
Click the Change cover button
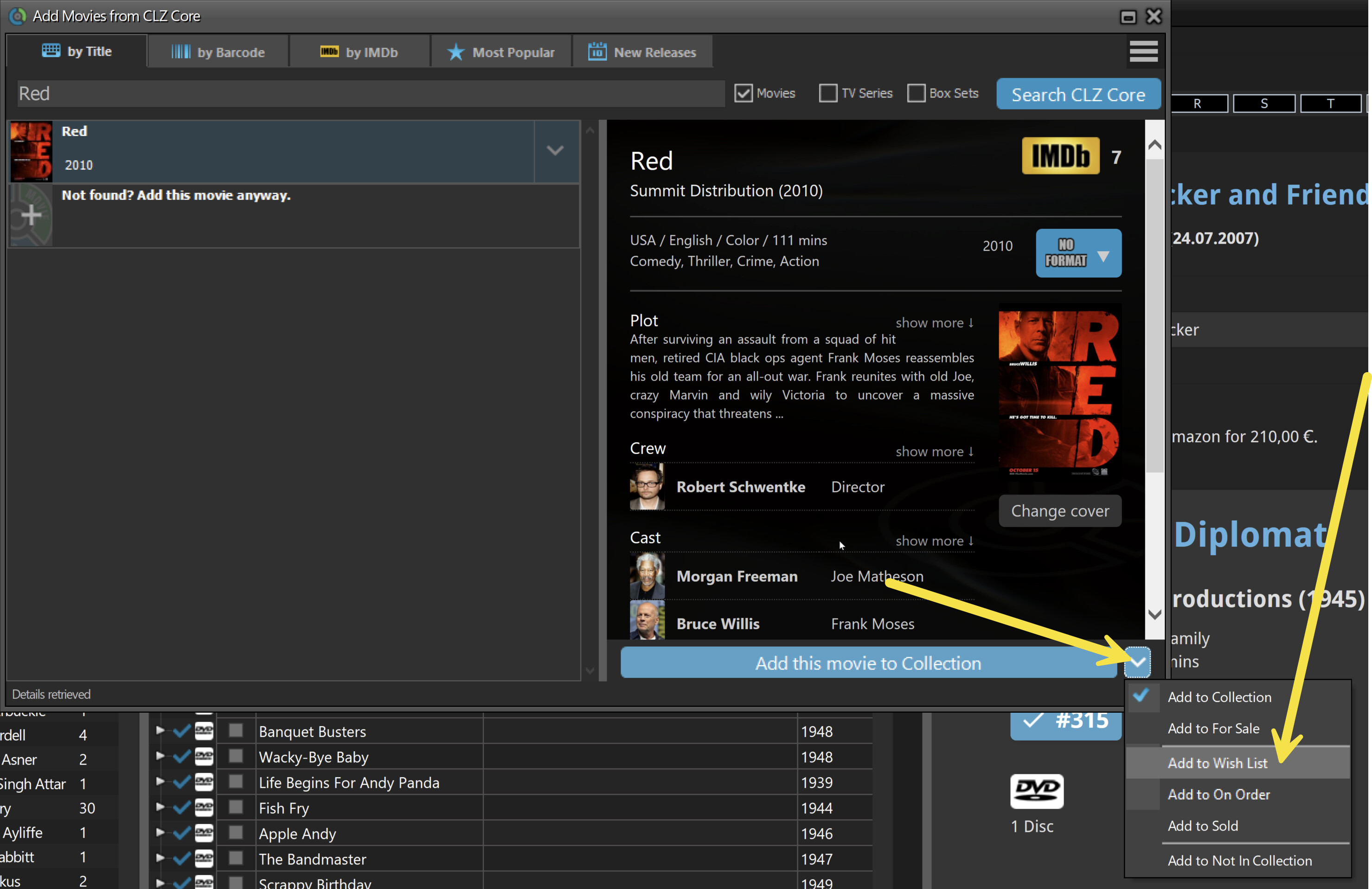[1059, 511]
